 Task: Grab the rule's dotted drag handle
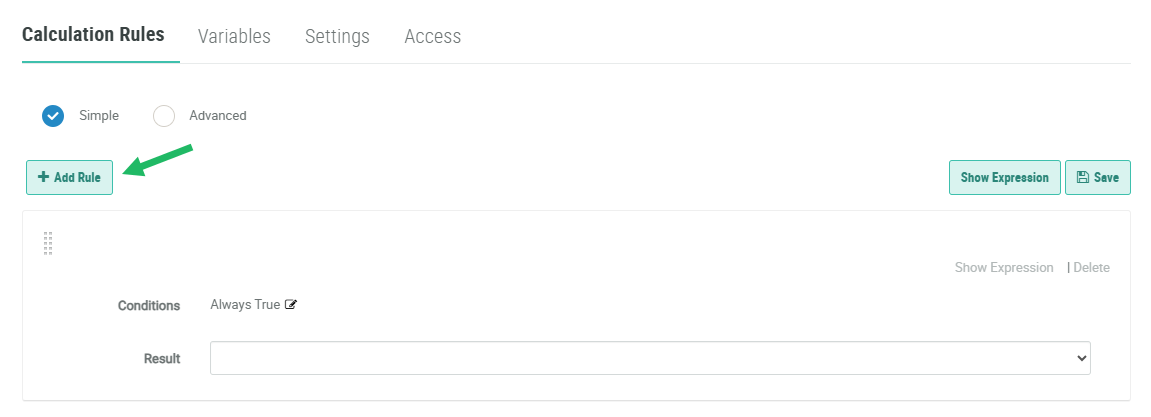(48, 243)
